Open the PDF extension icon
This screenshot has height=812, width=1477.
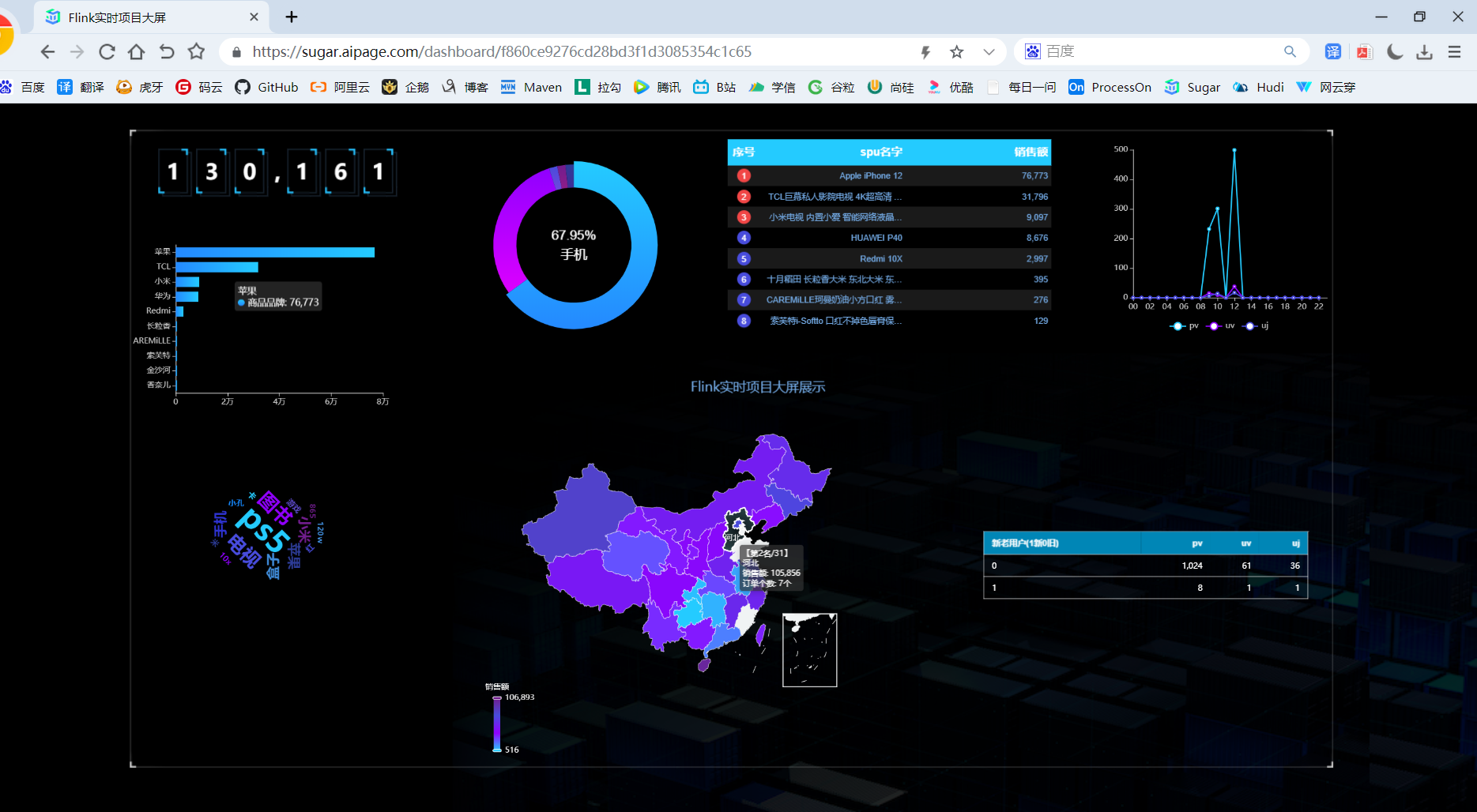click(x=1364, y=52)
